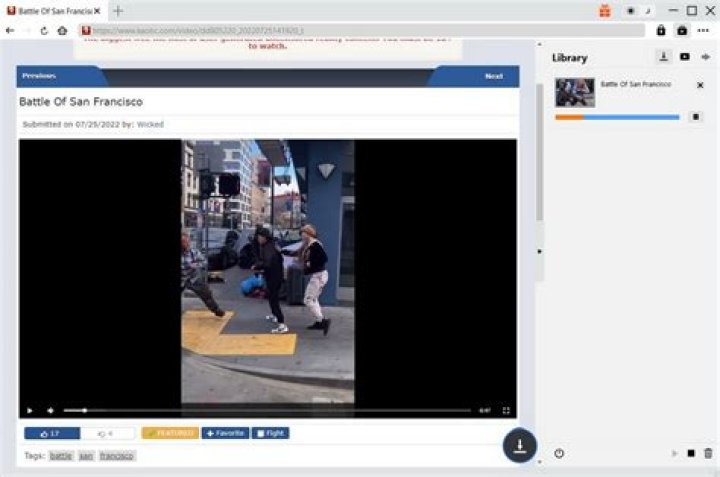Open a new browser tab
Screen dimensions: 720x477
pyautogui.click(x=118, y=10)
